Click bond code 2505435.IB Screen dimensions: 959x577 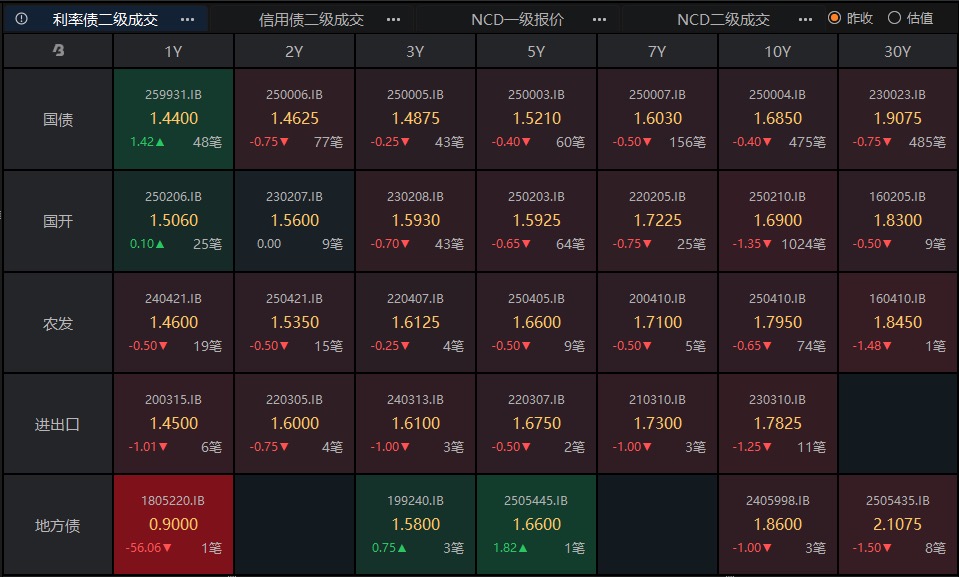[897, 501]
